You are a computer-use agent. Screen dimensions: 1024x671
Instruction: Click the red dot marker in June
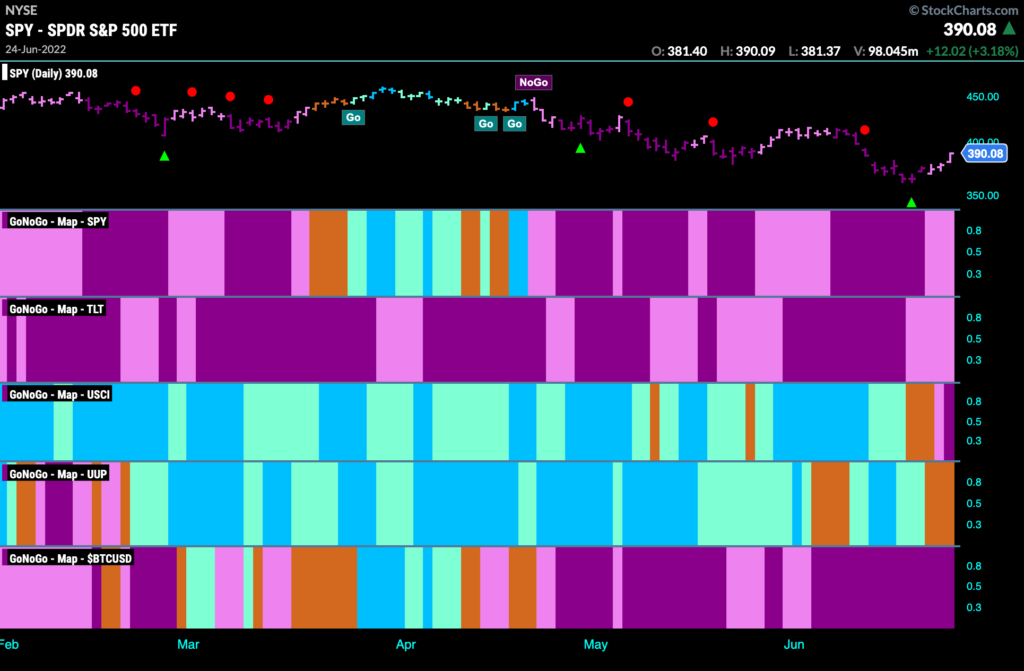coord(865,130)
